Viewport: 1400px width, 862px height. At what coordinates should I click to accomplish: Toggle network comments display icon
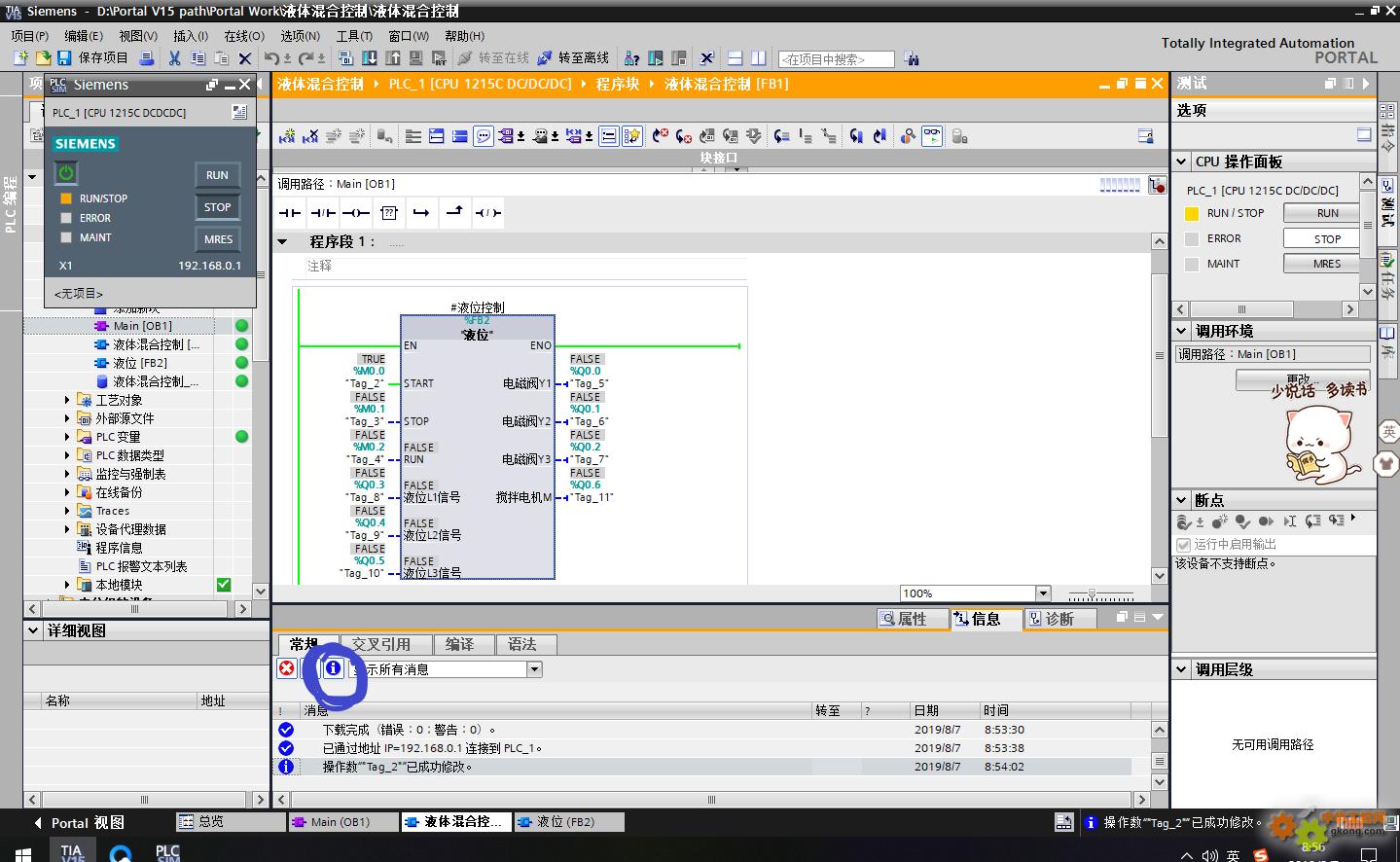608,136
